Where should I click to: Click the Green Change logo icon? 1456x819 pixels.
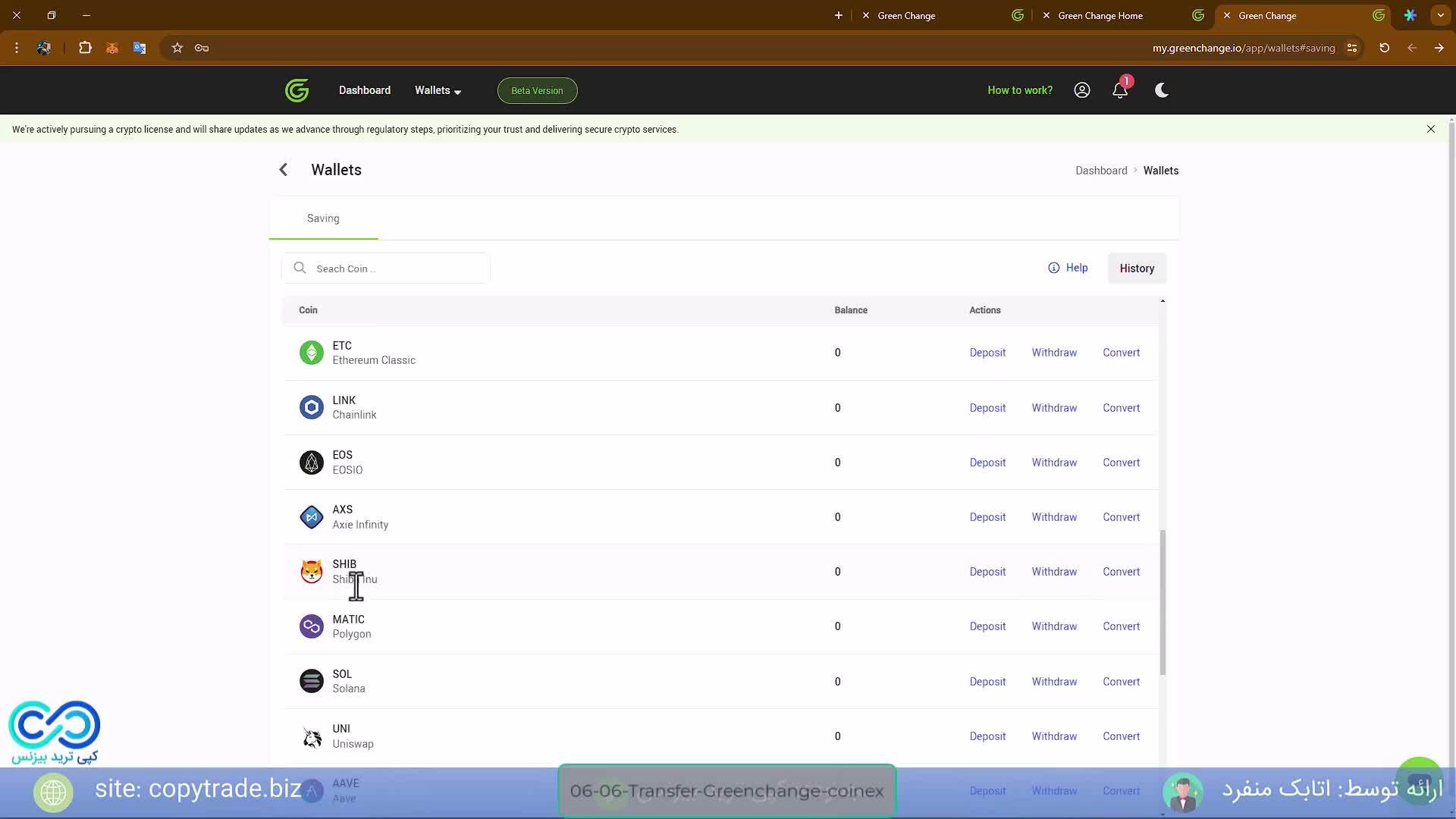(297, 90)
